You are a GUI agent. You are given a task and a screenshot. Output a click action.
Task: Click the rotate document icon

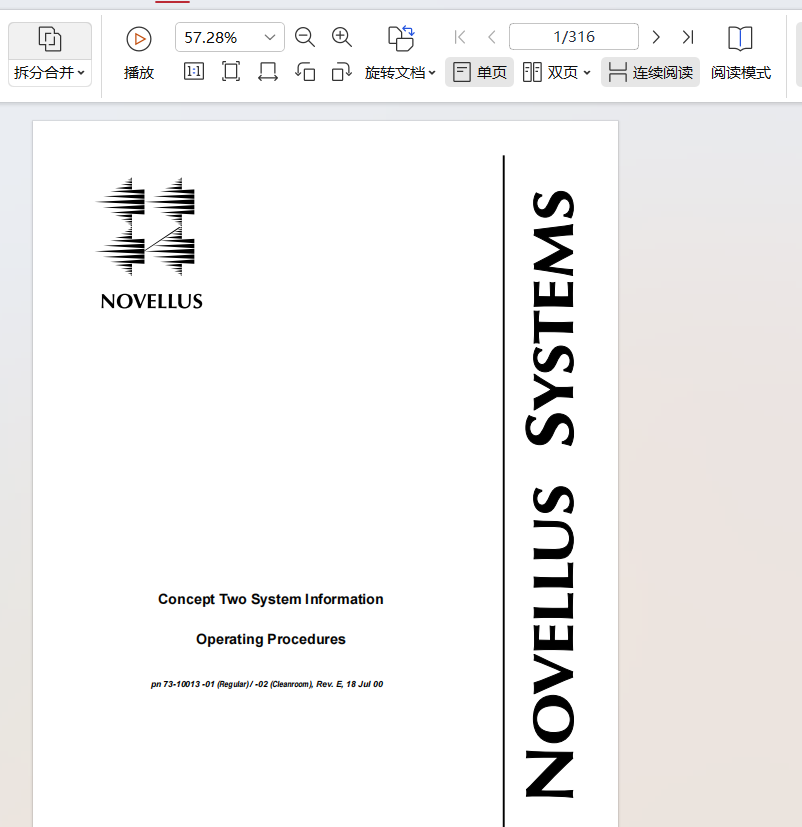401,38
